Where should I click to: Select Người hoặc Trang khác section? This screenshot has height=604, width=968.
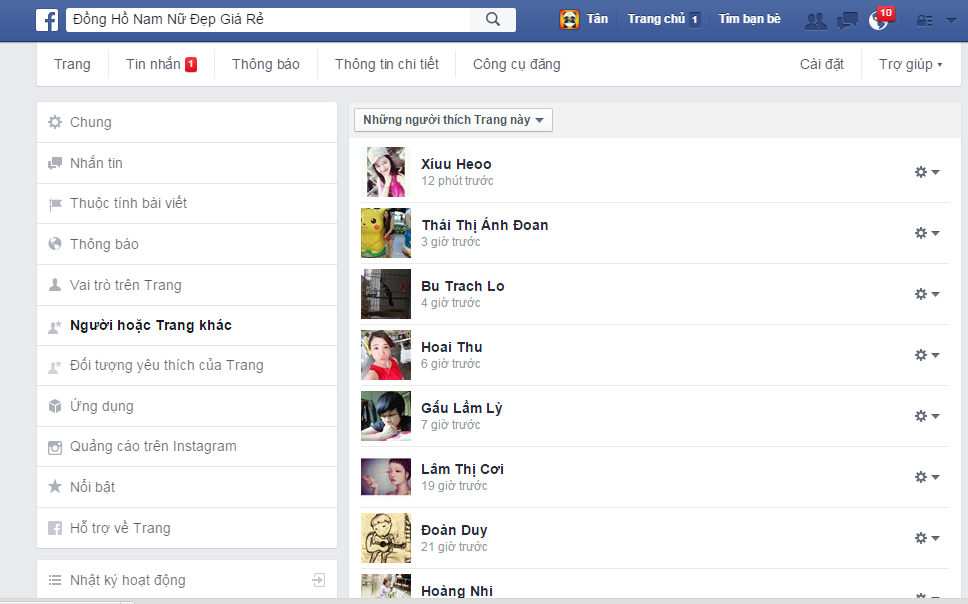coord(187,325)
